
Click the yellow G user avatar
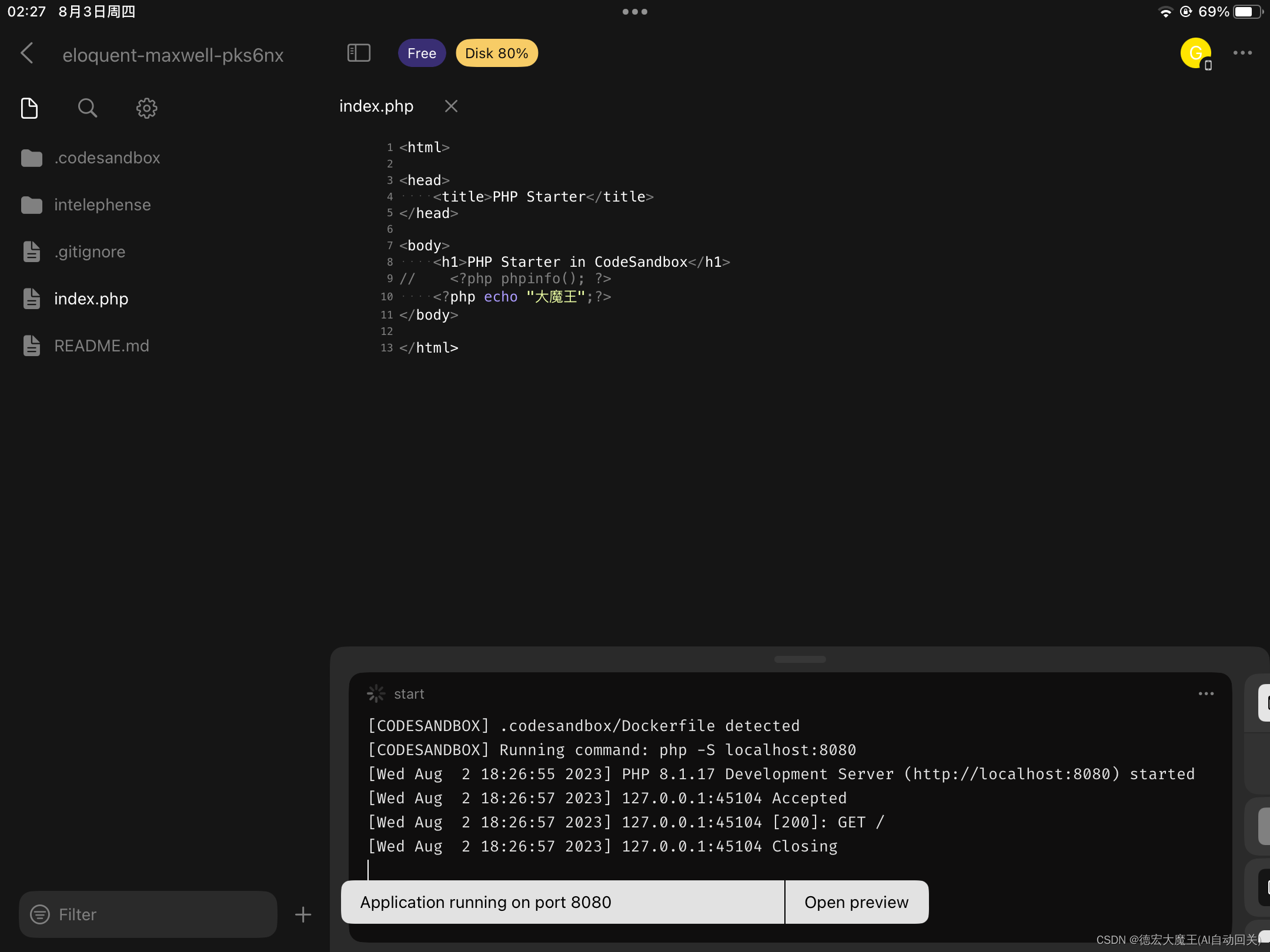1195,53
